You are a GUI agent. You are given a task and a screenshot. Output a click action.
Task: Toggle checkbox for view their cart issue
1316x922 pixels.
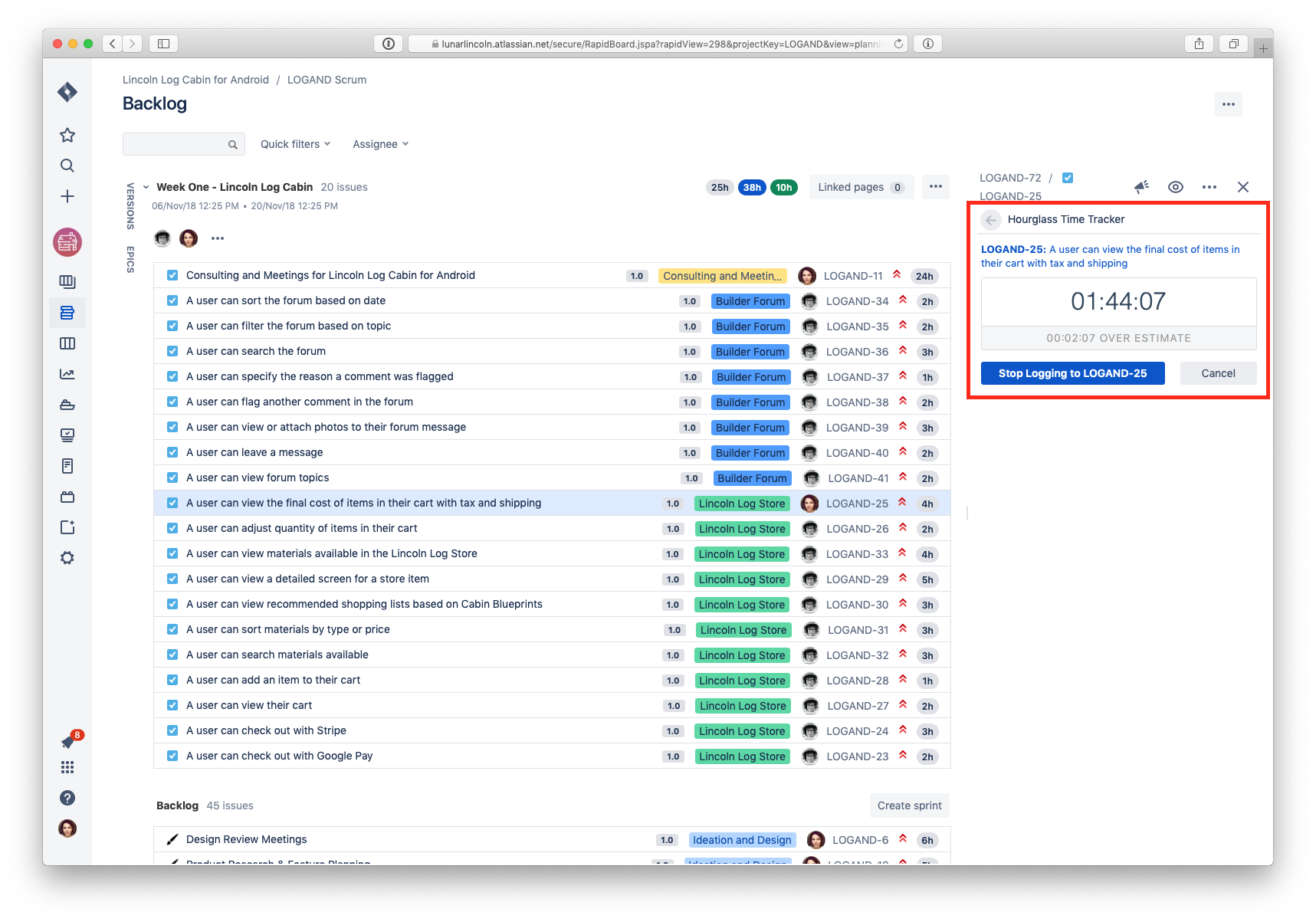coord(172,705)
